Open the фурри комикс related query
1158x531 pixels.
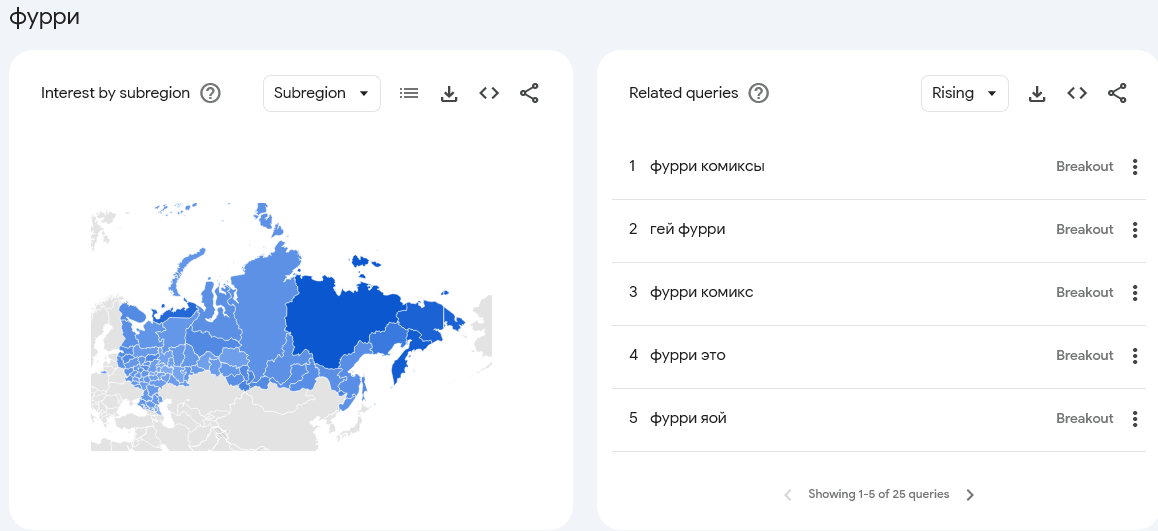pyautogui.click(x=702, y=292)
